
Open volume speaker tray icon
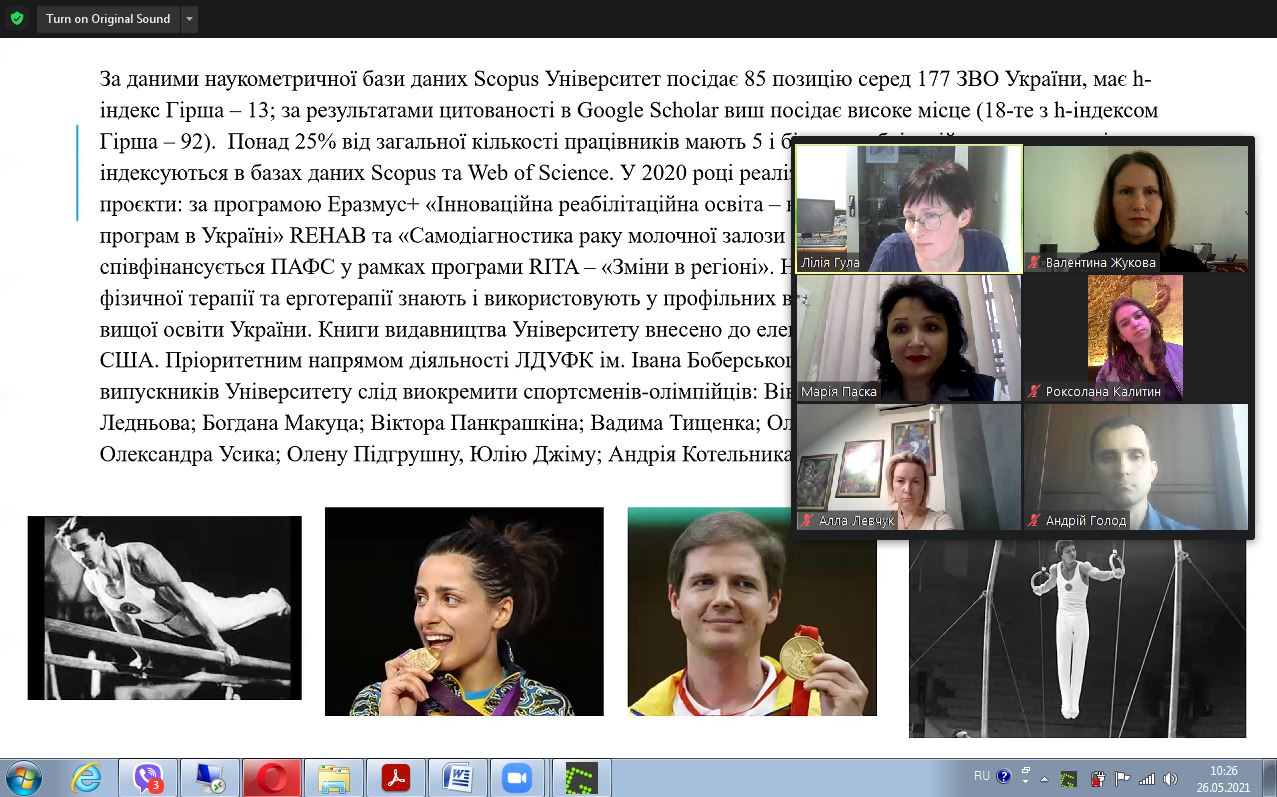pyautogui.click(x=1171, y=778)
